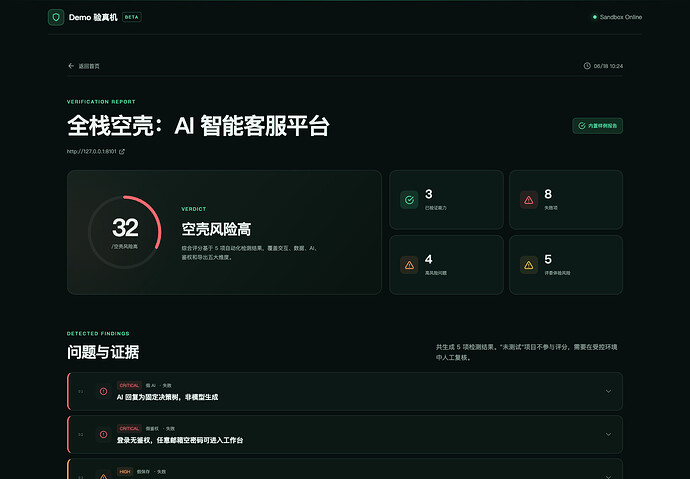Click the 问题与证据 section heading
The width and height of the screenshot is (690, 479).
point(103,352)
